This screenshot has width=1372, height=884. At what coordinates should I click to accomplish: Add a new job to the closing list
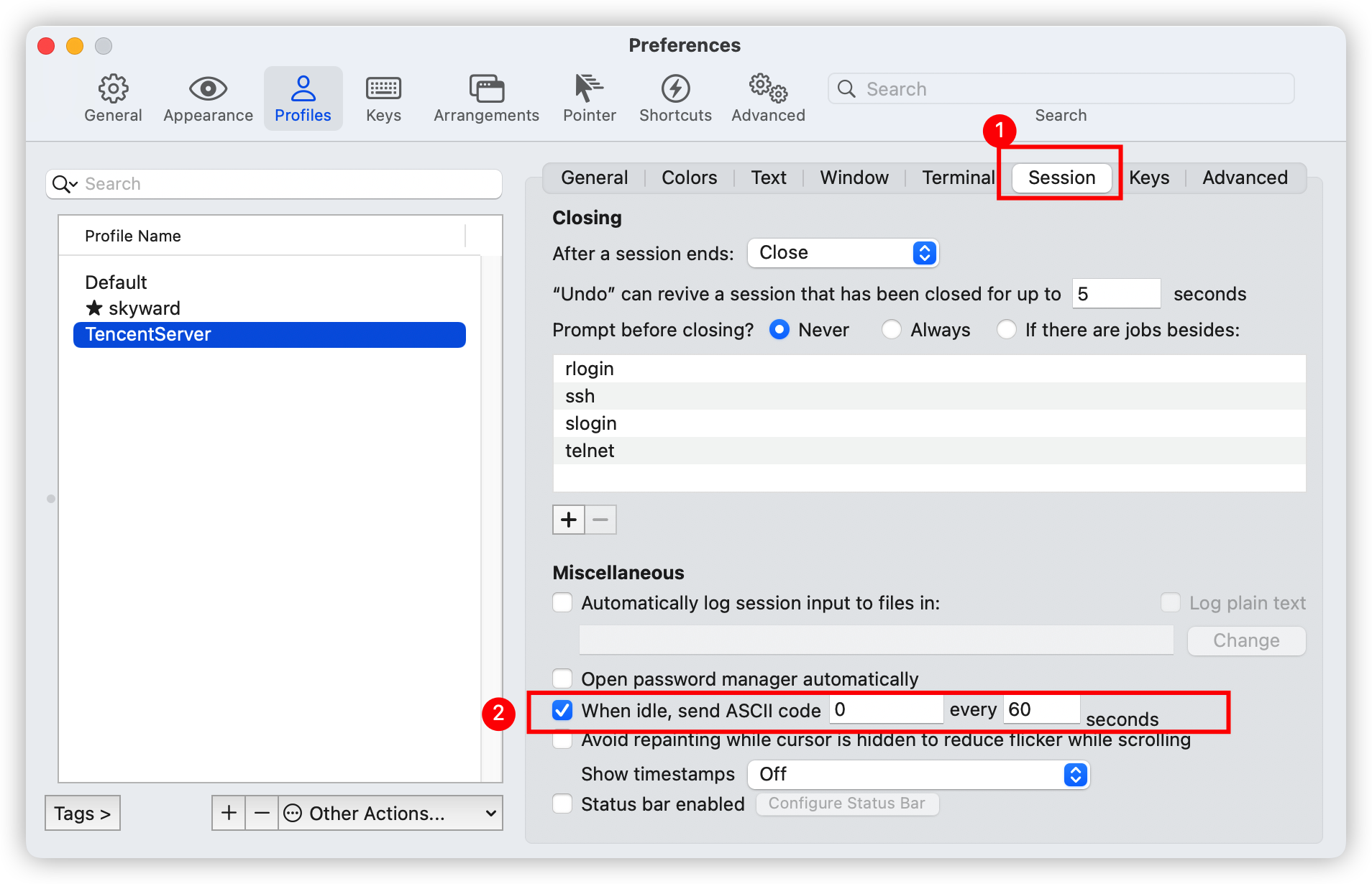click(x=568, y=519)
